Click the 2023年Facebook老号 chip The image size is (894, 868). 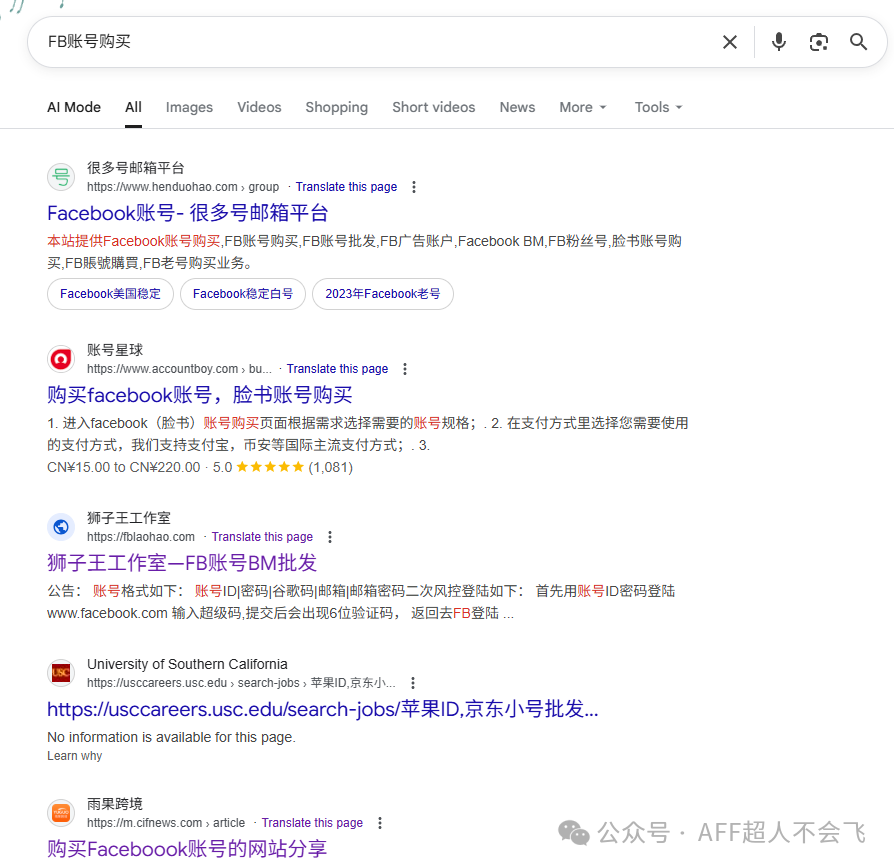pyautogui.click(x=381, y=294)
